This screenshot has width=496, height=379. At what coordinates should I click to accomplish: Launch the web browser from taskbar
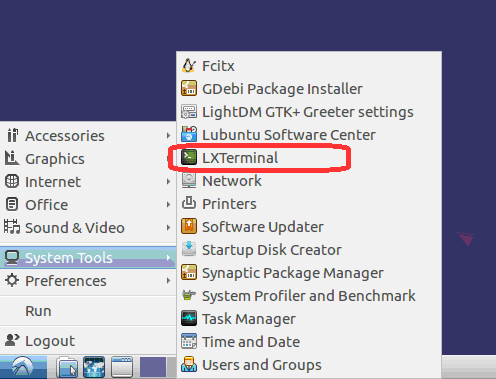(94, 367)
